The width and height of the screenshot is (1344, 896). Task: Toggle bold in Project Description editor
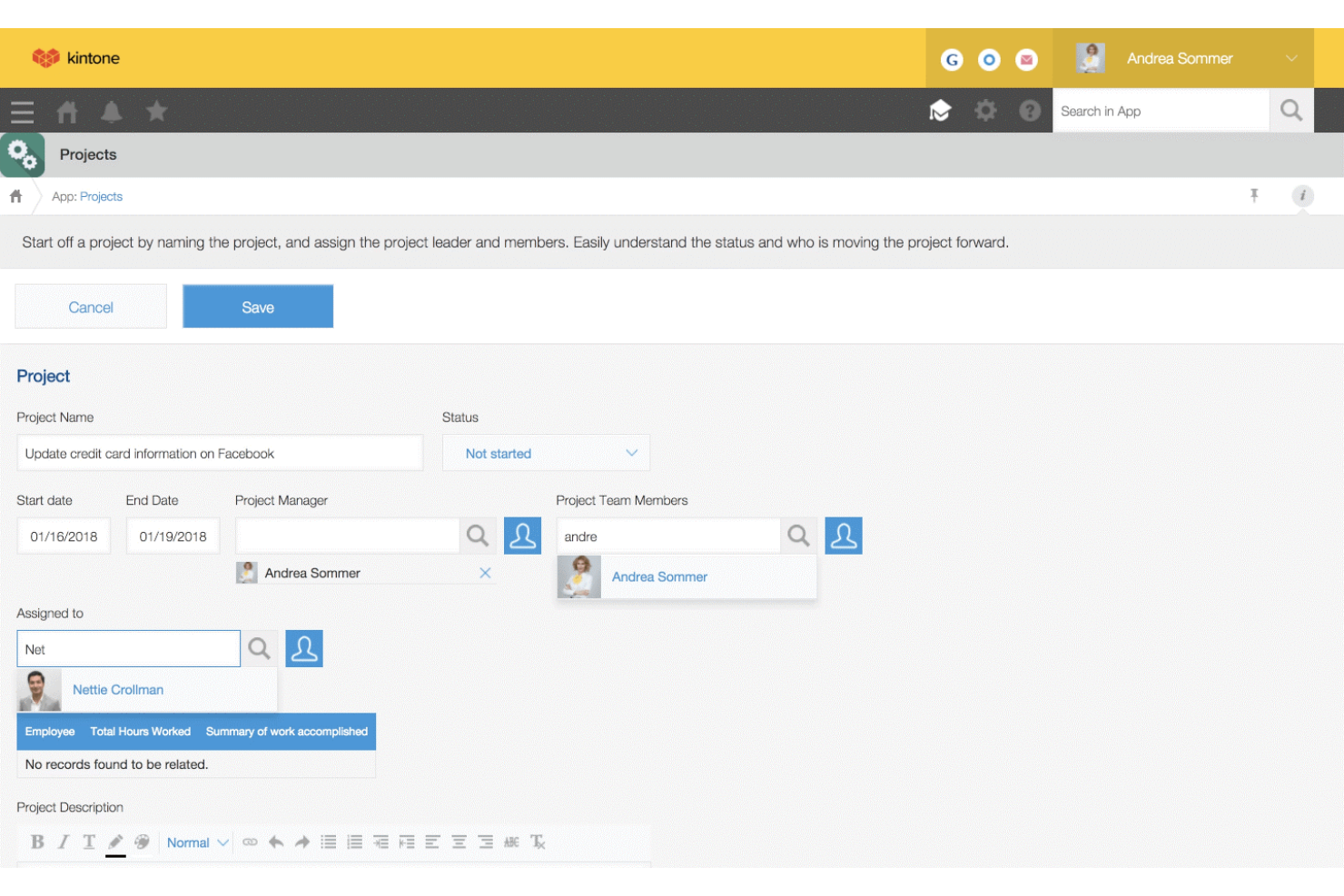[37, 842]
